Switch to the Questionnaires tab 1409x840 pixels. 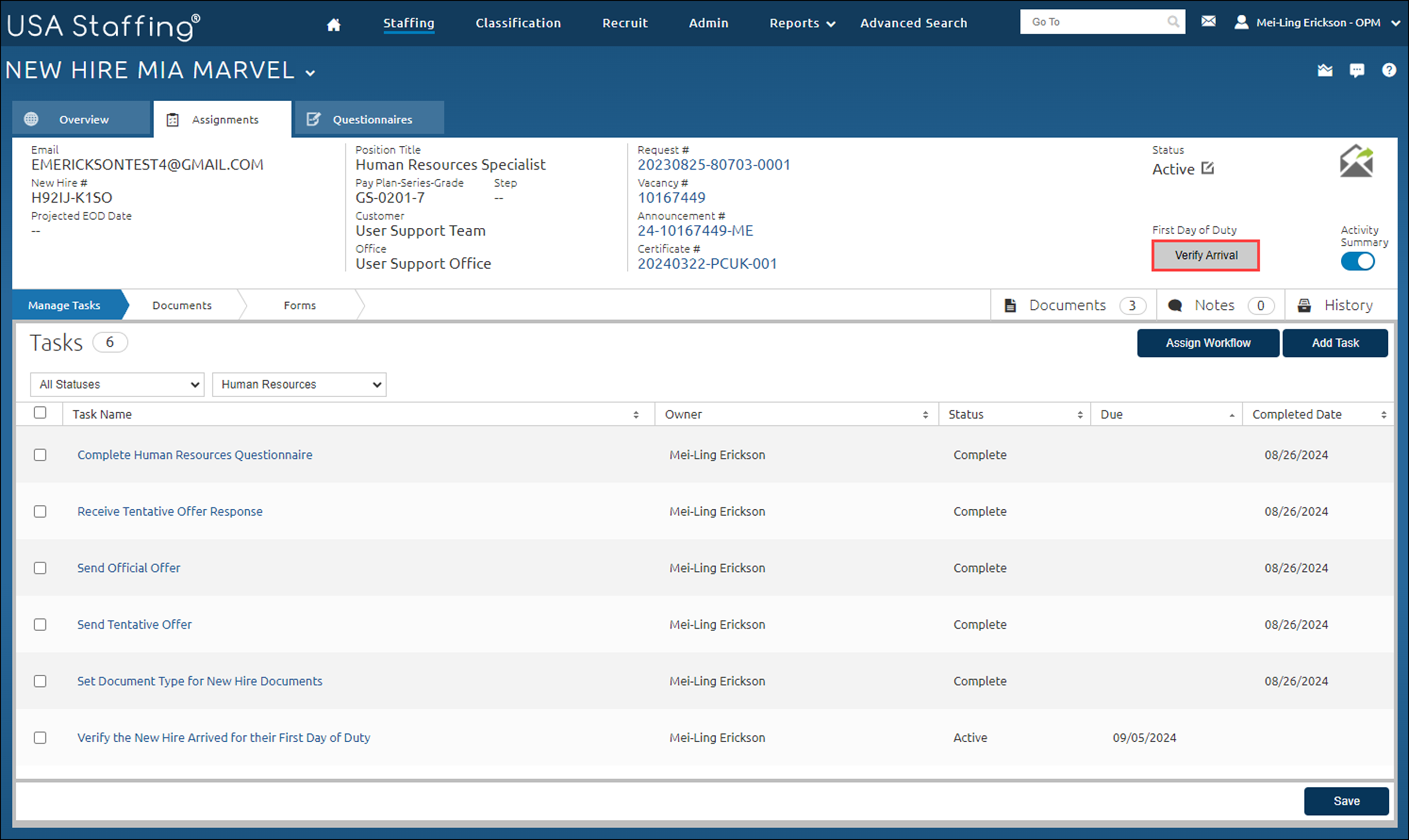(x=369, y=119)
